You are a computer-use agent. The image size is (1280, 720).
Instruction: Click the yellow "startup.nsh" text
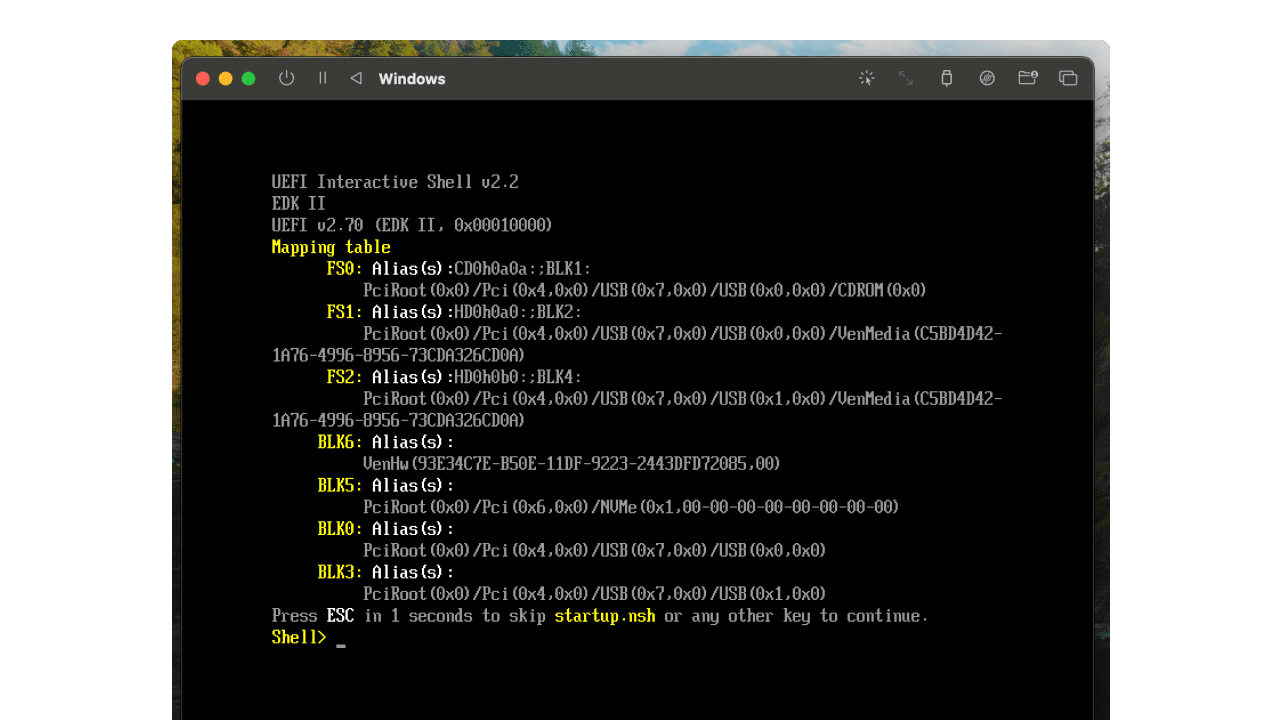[x=605, y=616]
